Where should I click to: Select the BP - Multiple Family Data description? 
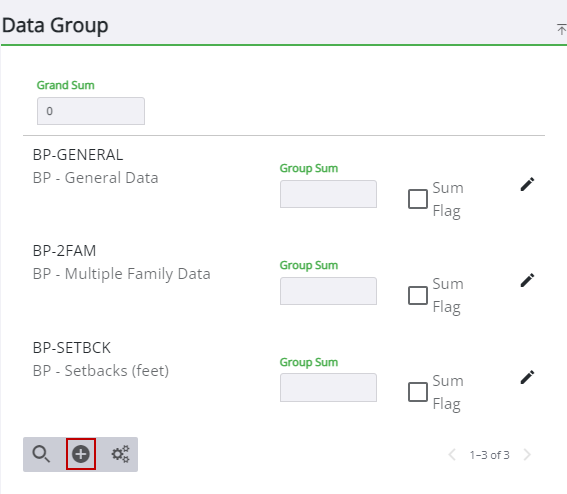tap(122, 274)
